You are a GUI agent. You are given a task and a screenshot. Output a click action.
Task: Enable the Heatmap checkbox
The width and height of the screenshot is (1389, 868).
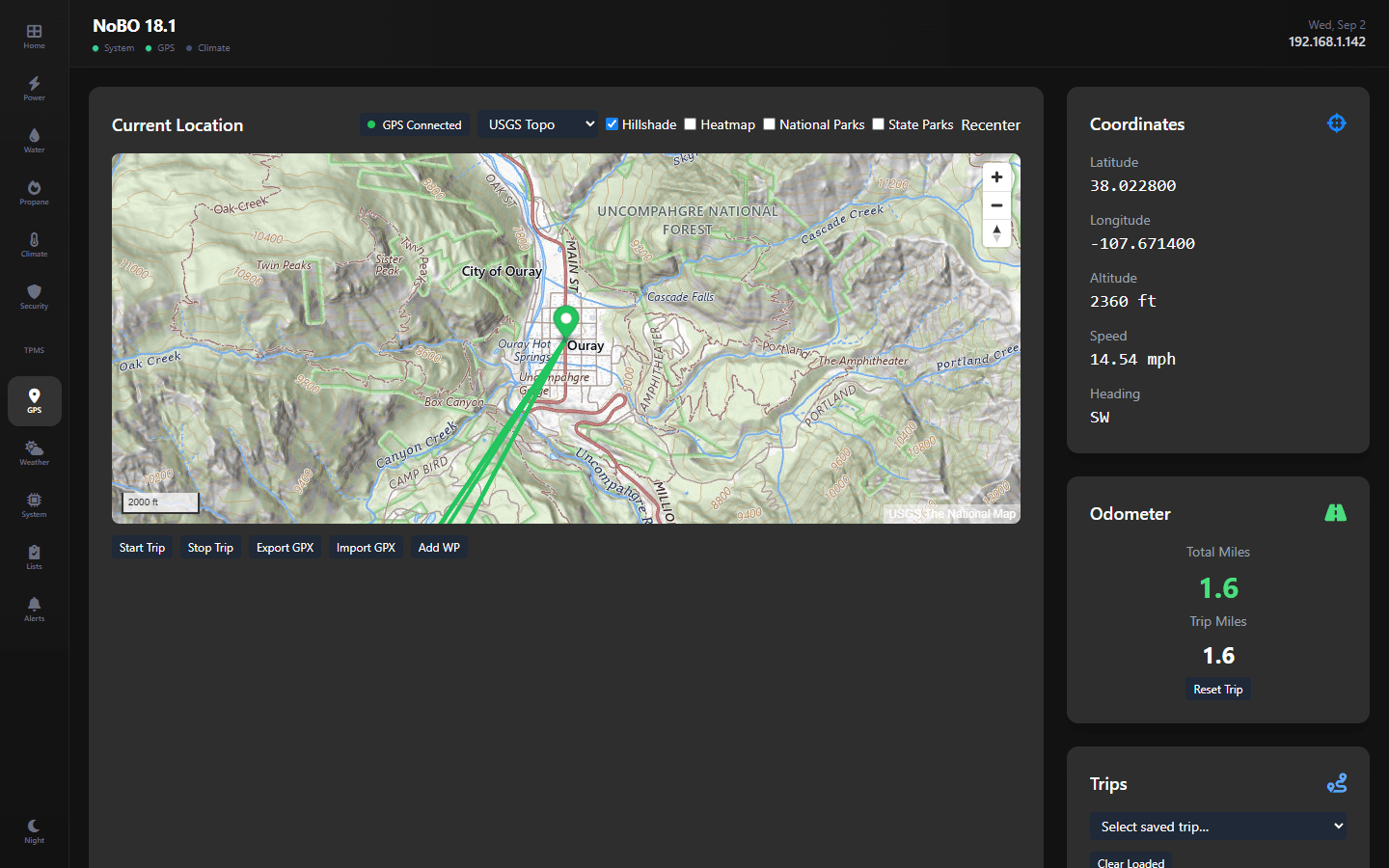click(x=690, y=124)
